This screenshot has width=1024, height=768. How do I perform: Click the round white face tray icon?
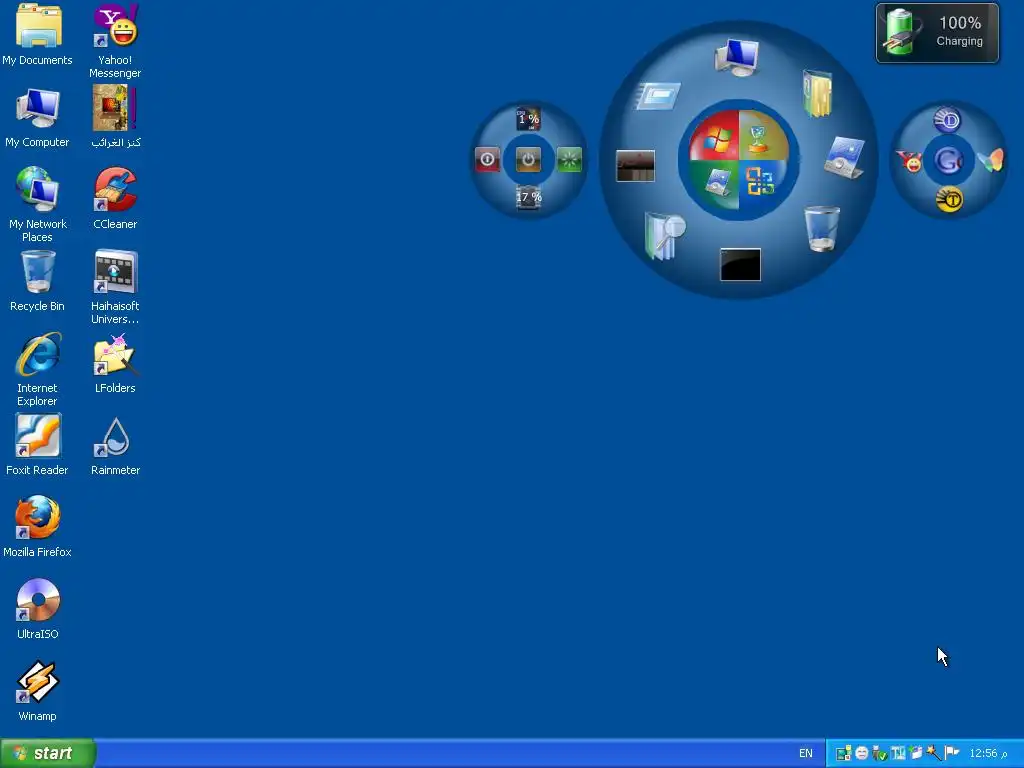tap(861, 754)
